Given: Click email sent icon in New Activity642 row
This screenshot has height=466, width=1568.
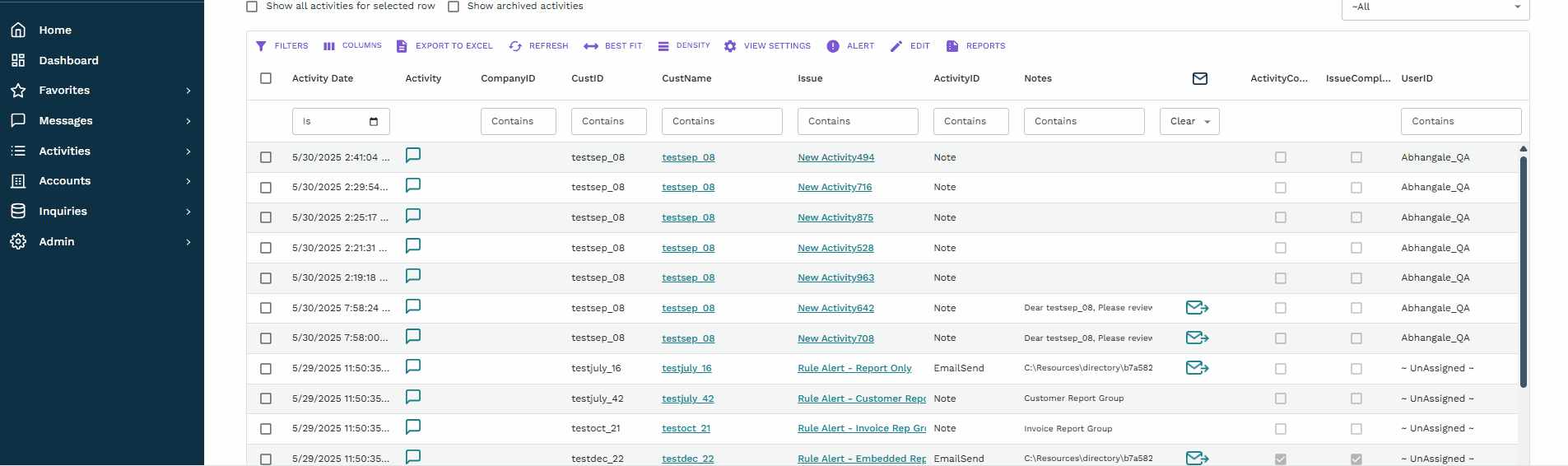Looking at the screenshot, I should pos(1197,308).
